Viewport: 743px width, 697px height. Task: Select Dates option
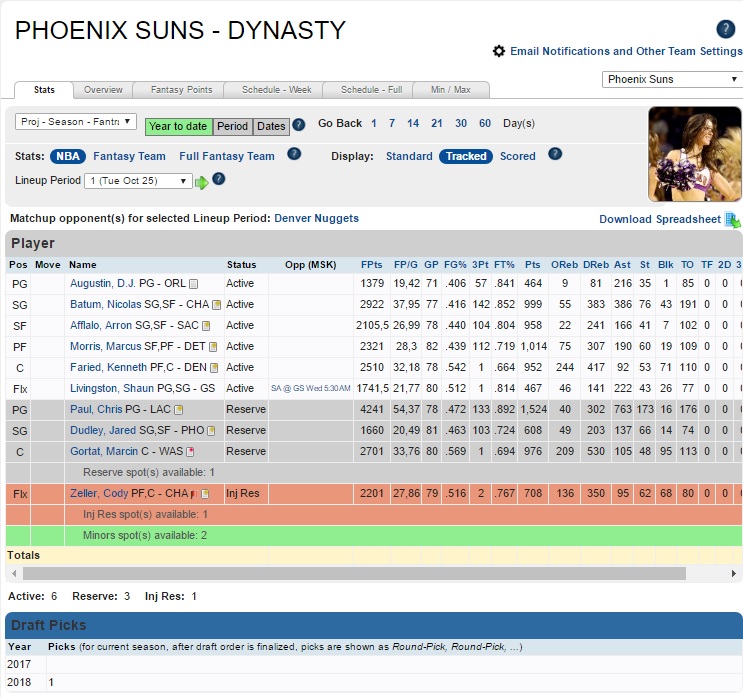(x=271, y=127)
